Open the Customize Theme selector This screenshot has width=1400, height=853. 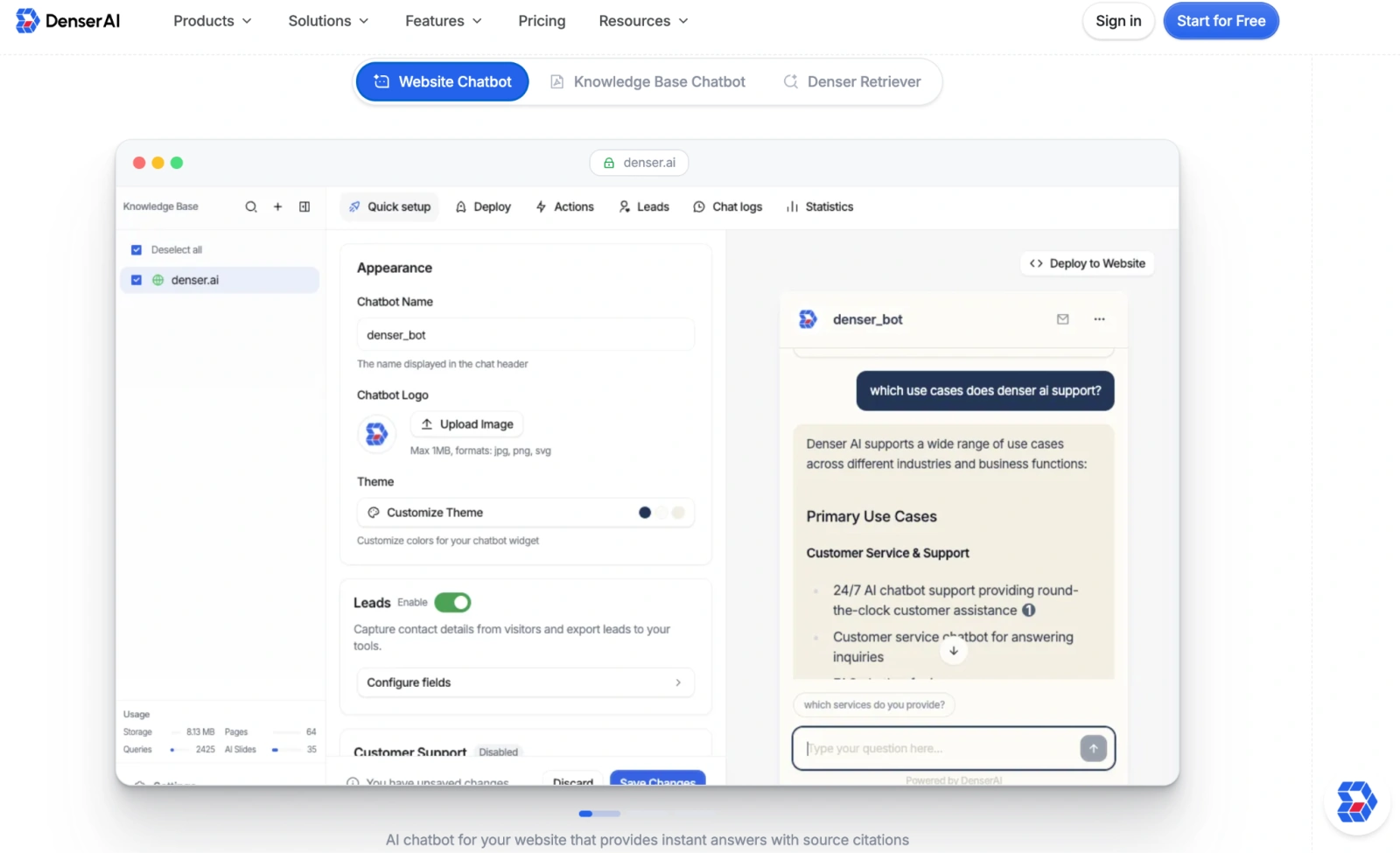[x=525, y=513]
